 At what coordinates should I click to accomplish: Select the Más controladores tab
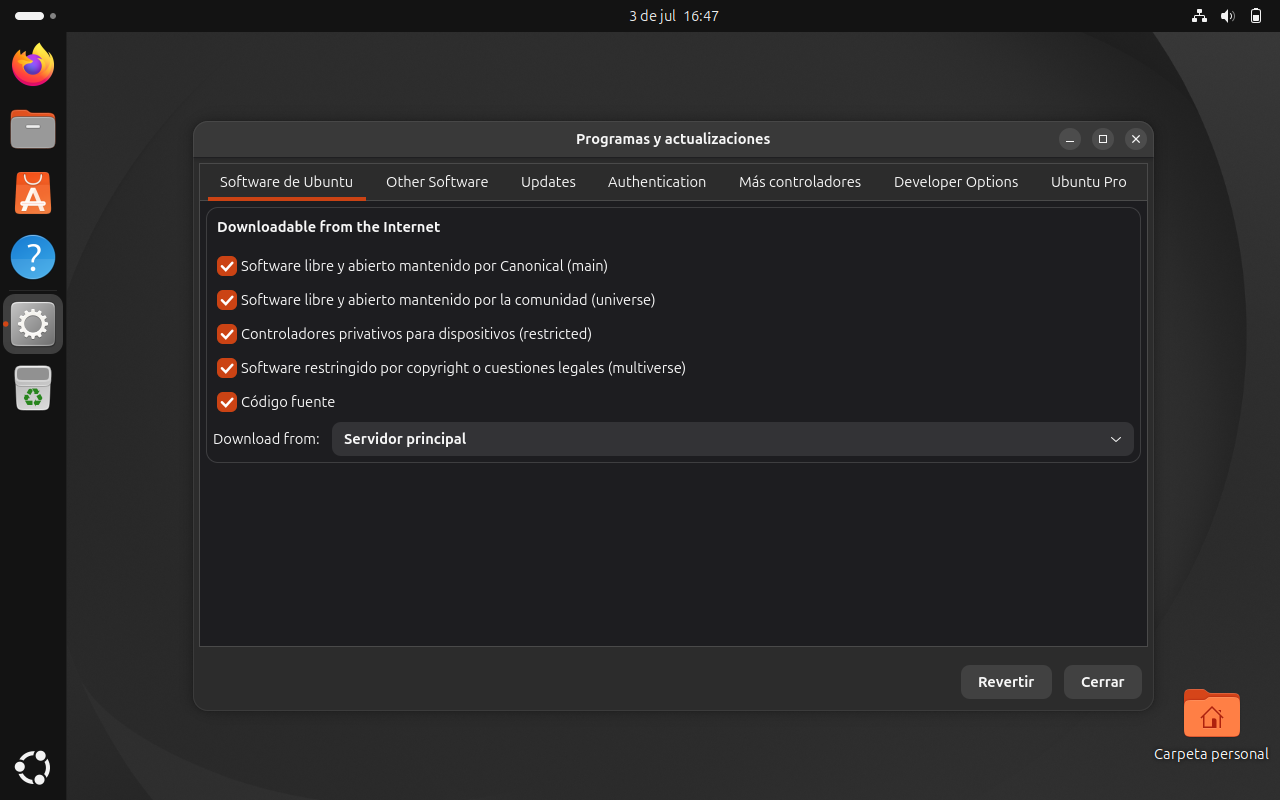(x=800, y=182)
